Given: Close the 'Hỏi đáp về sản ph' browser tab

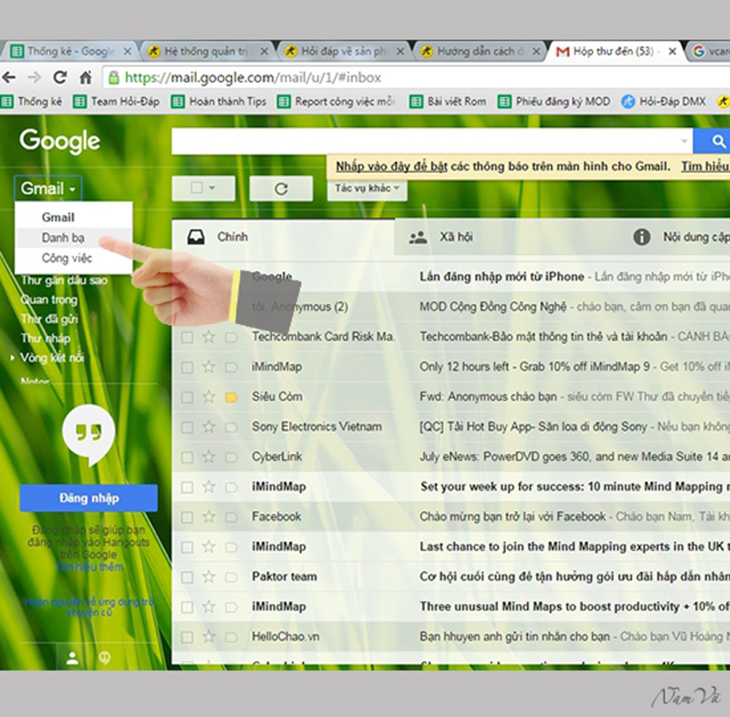Looking at the screenshot, I should point(400,51).
